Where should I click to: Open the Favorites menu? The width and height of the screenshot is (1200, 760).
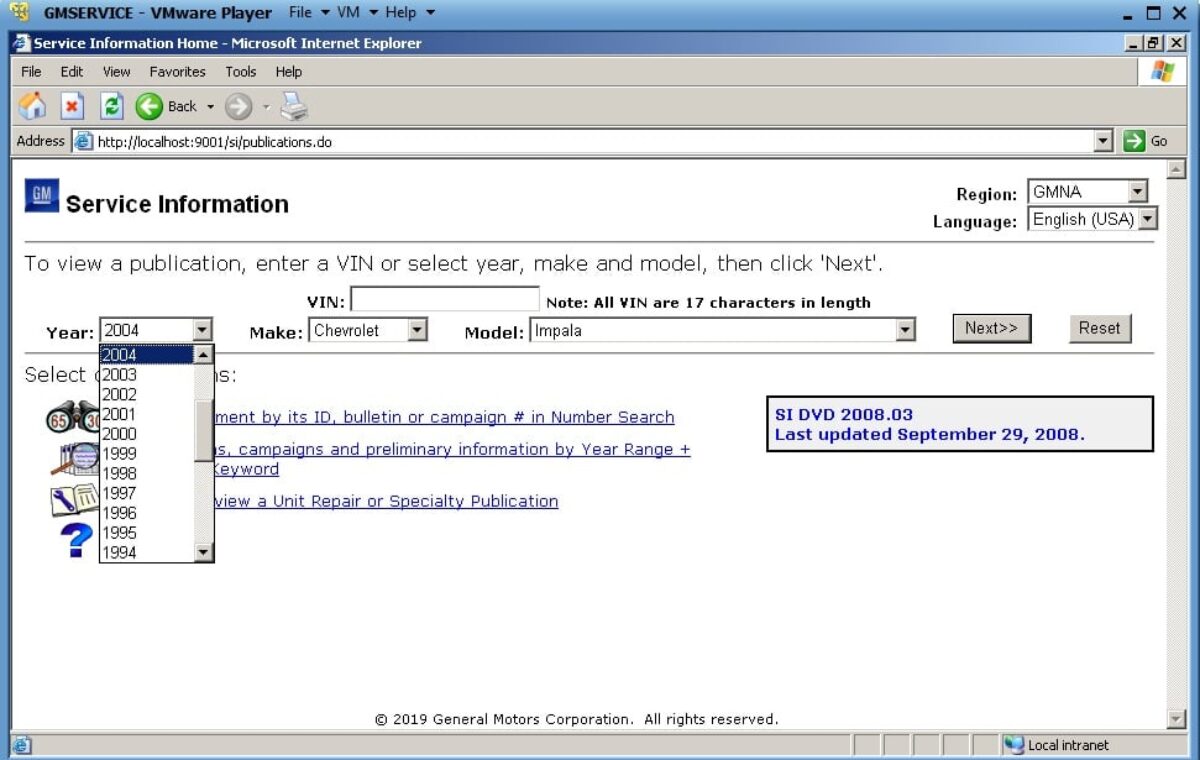[177, 71]
